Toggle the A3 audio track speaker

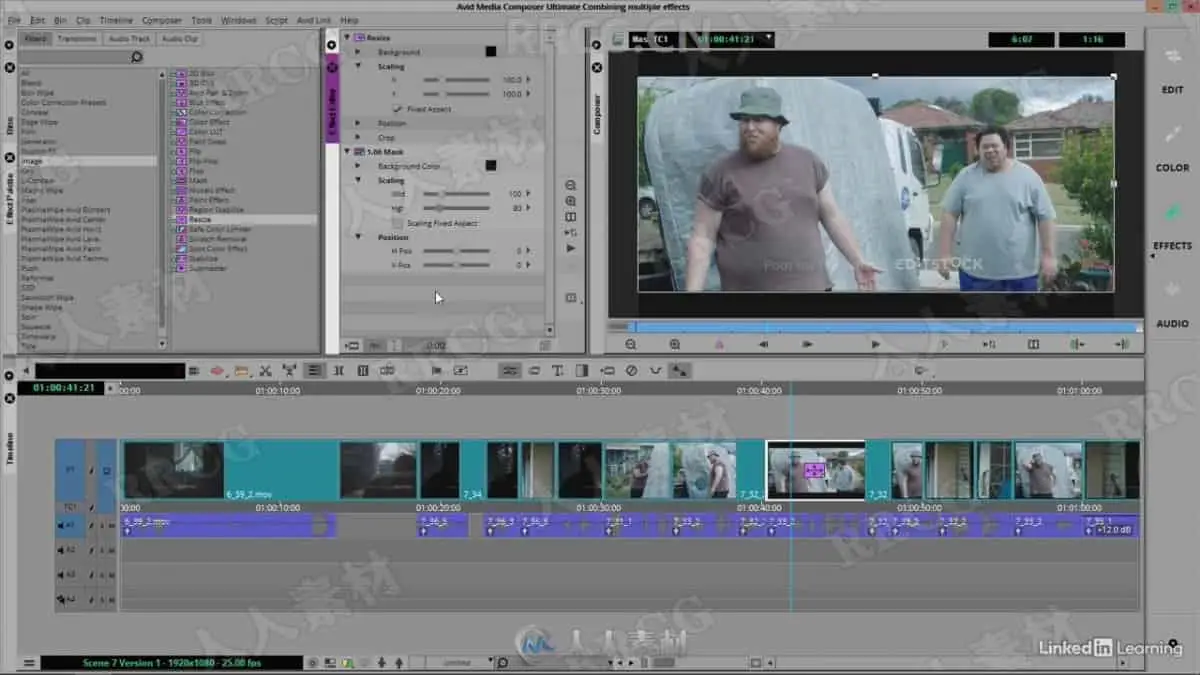coord(59,575)
